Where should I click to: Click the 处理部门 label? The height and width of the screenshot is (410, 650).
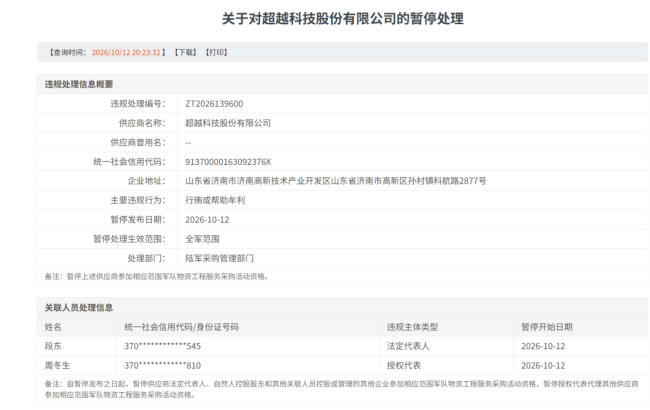tap(146, 259)
